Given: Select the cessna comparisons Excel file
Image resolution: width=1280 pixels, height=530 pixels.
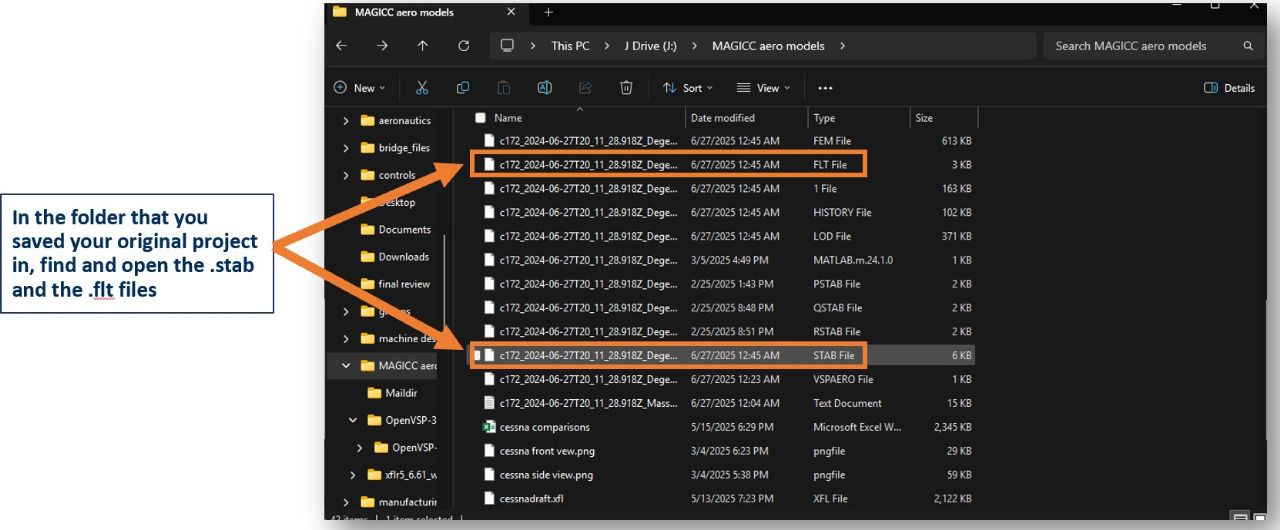Looking at the screenshot, I should tap(544, 427).
